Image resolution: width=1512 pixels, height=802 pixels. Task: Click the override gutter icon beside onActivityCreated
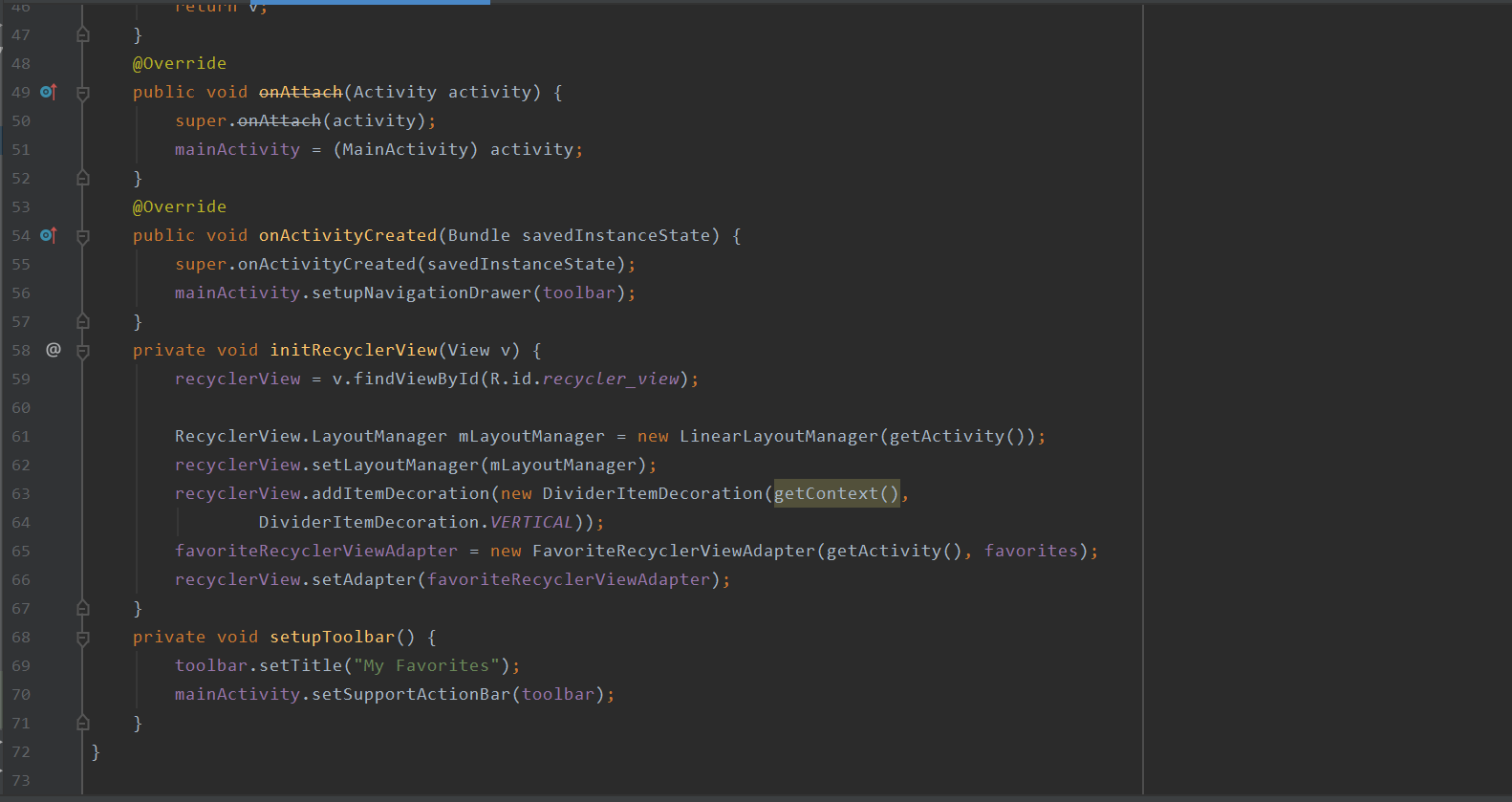pyautogui.click(x=49, y=235)
